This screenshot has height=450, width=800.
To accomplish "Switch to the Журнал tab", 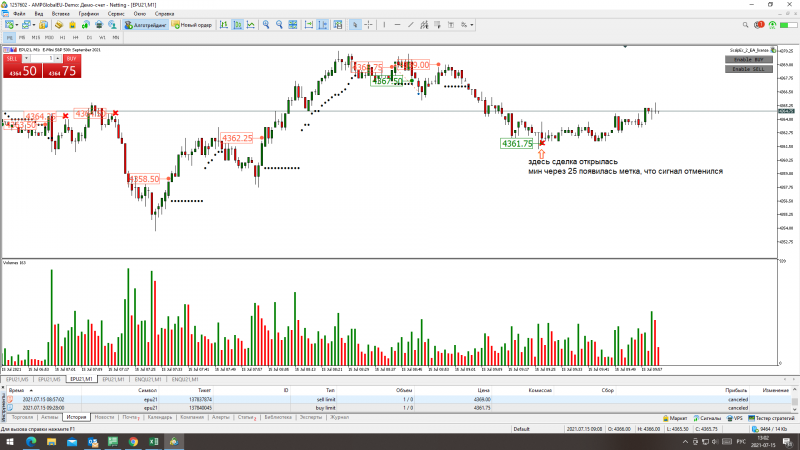I will [339, 417].
